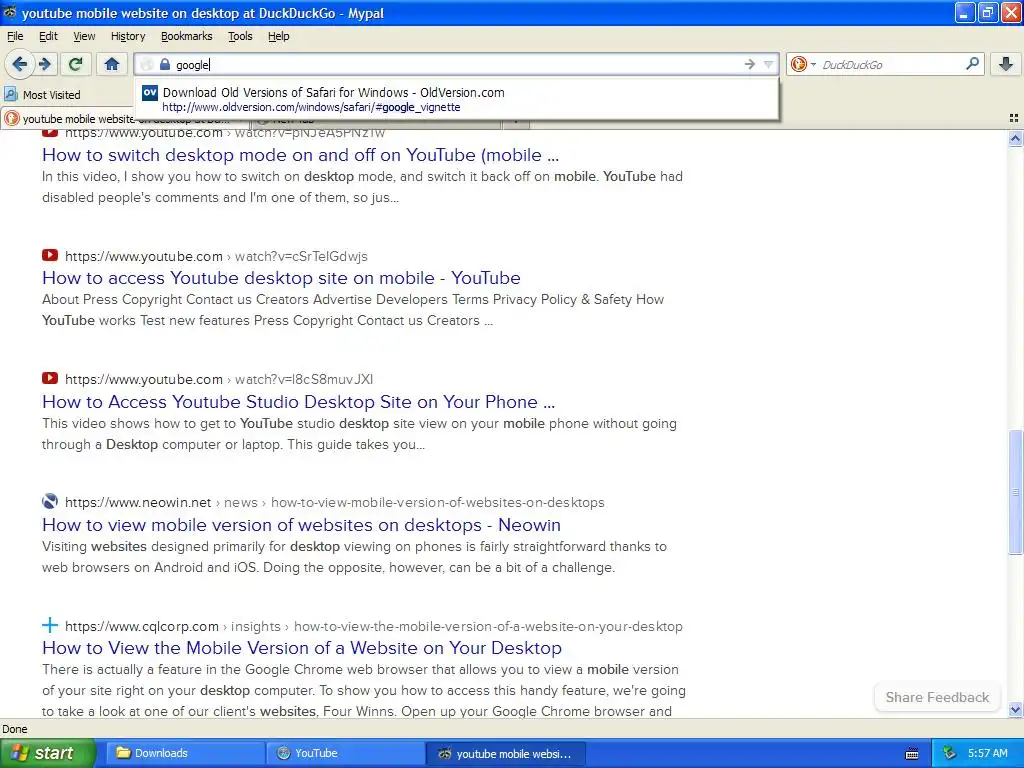
Task: Switch to the Downloads taskbar window
Action: click(x=185, y=753)
